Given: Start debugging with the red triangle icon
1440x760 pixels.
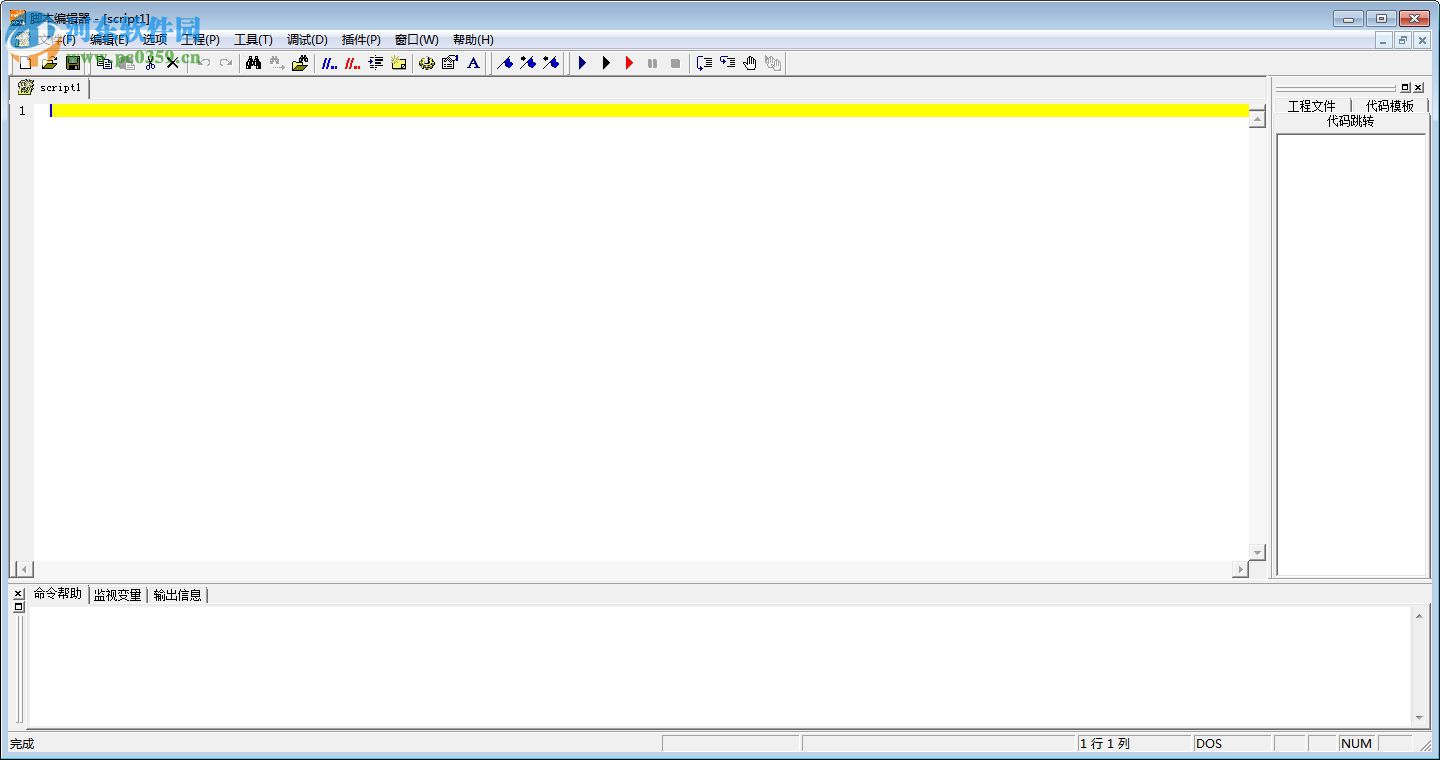Looking at the screenshot, I should 629,63.
